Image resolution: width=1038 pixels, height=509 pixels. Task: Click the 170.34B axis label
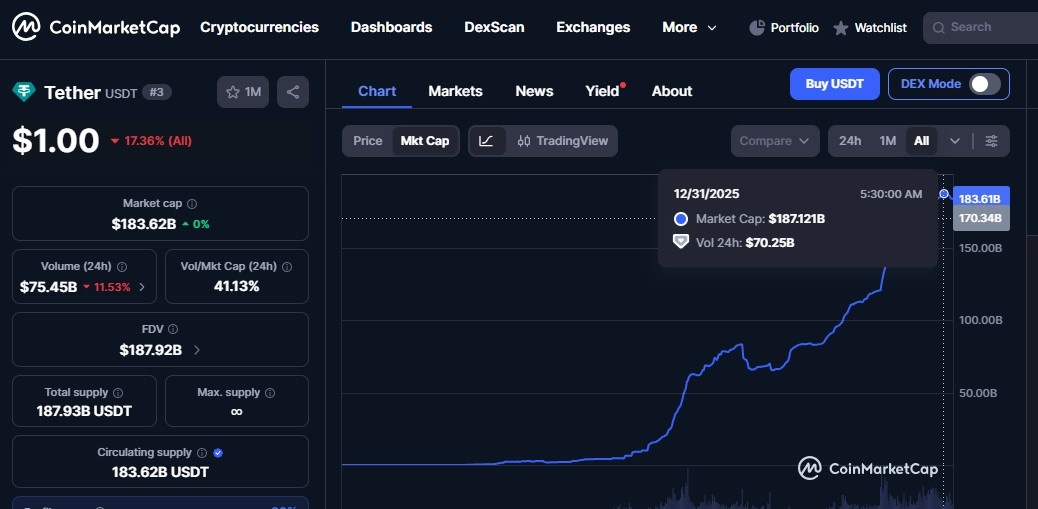tap(980, 218)
